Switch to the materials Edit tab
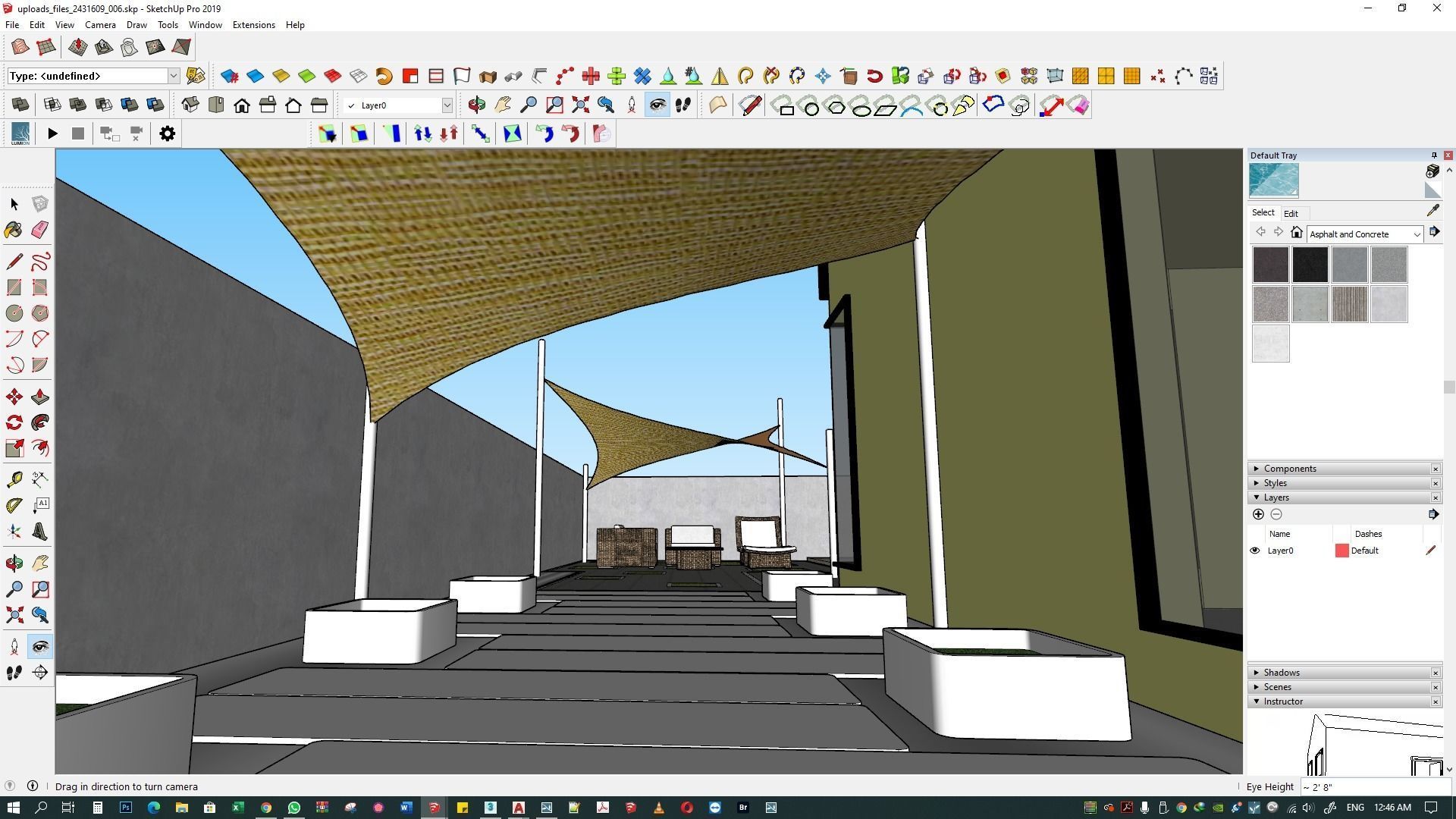The width and height of the screenshot is (1456, 819). (x=1291, y=214)
